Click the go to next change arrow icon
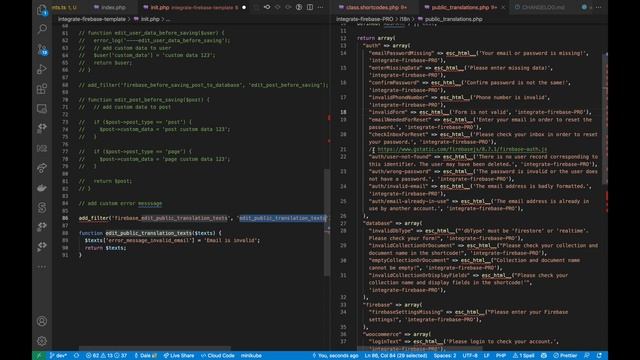Image resolution: width=640 pixels, height=360 pixels. (288, 7)
